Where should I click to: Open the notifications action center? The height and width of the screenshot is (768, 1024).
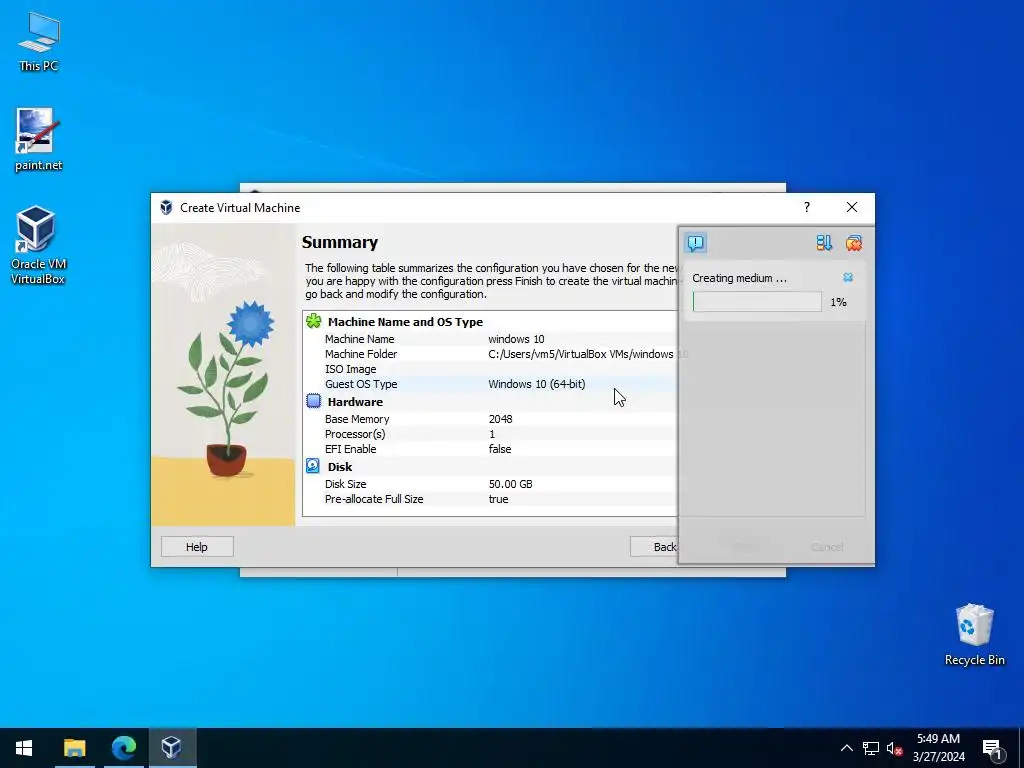(992, 749)
